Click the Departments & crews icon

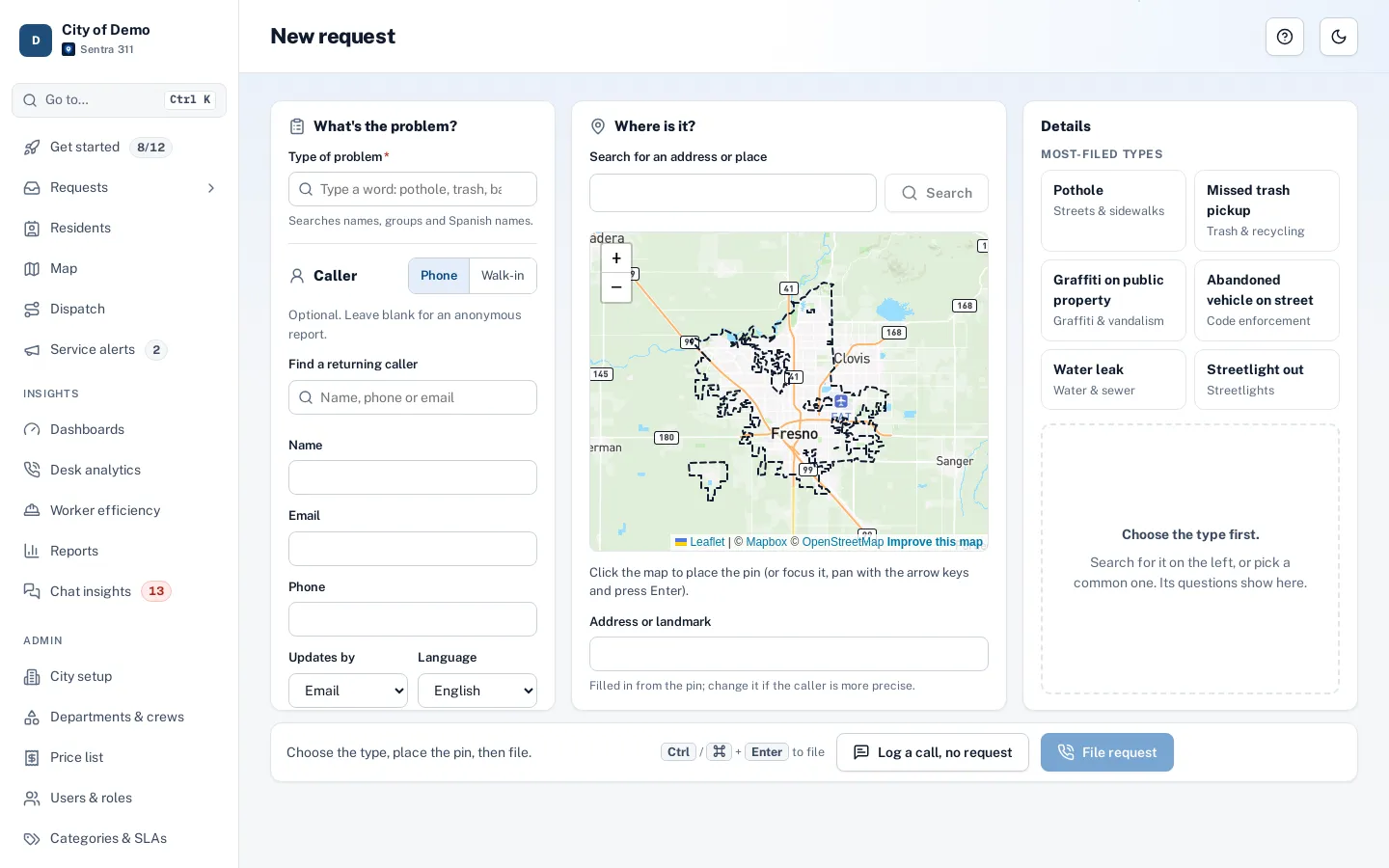(x=32, y=718)
